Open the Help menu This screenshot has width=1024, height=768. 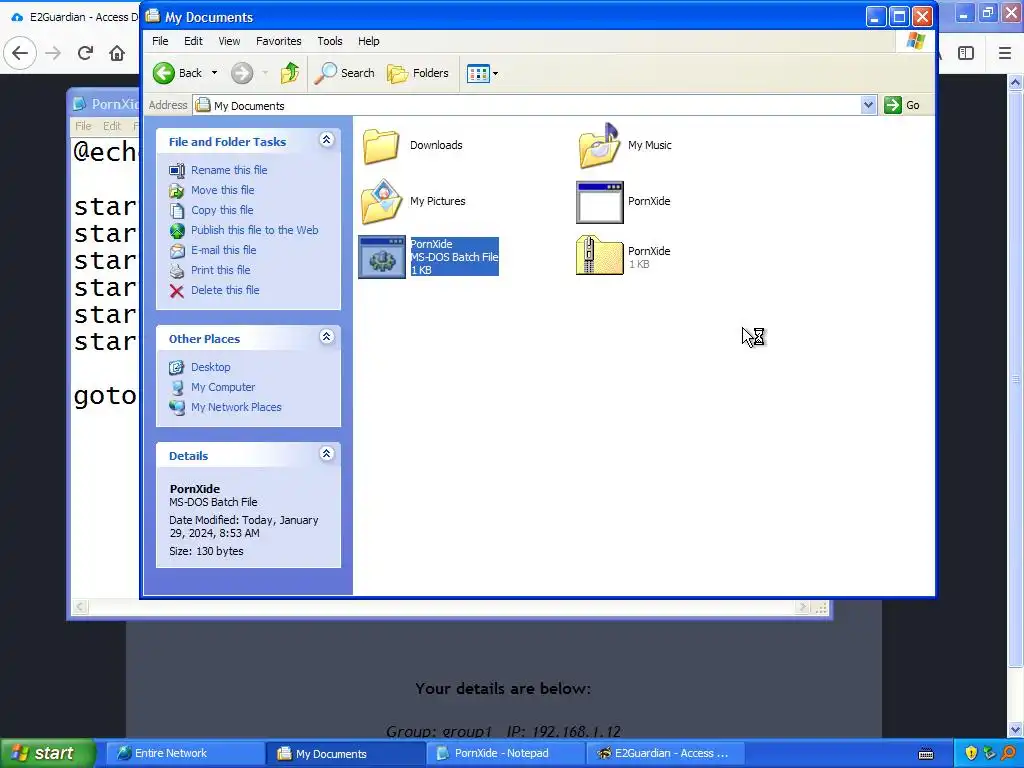[x=368, y=41]
